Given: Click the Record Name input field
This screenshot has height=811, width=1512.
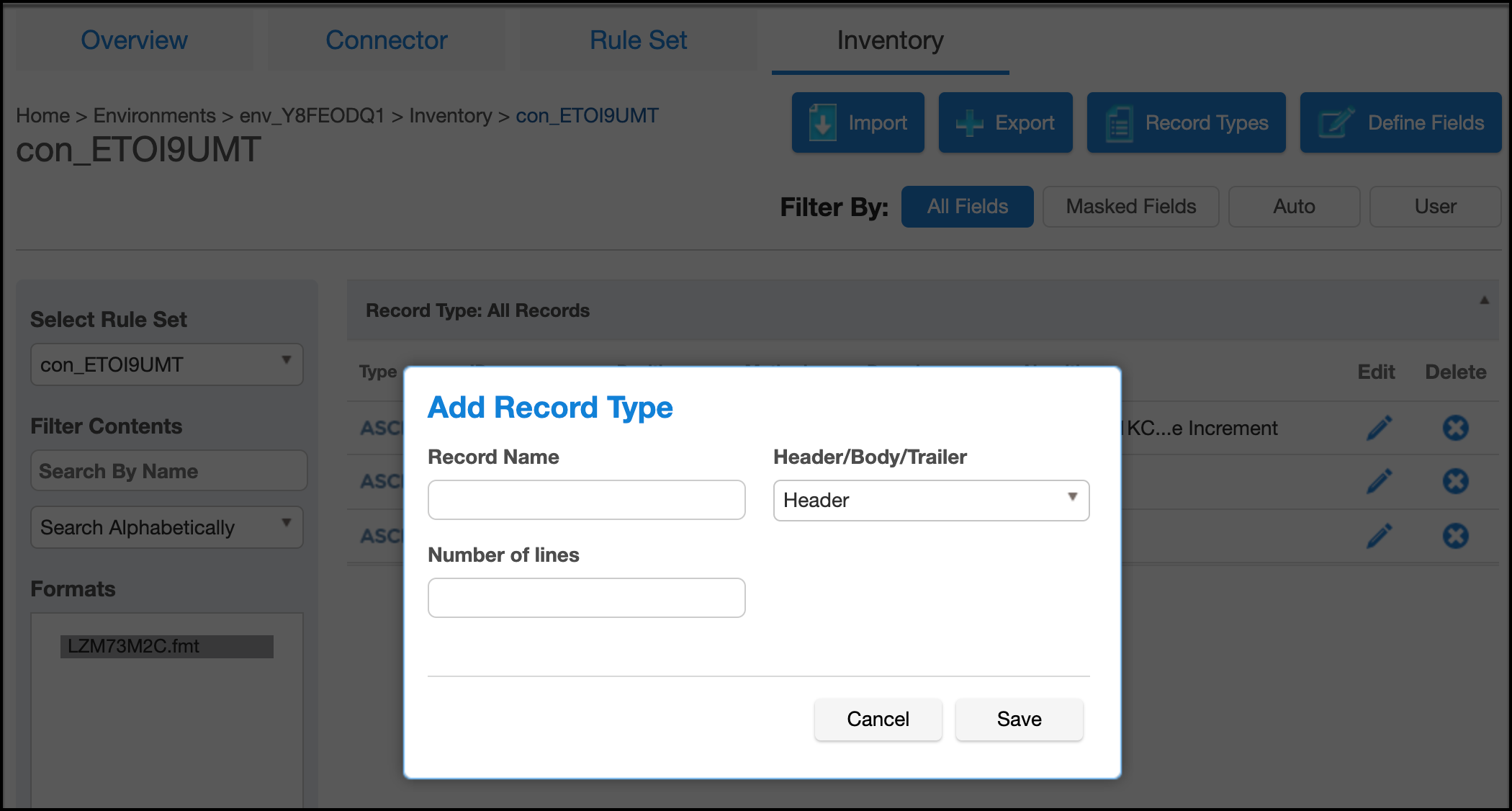Looking at the screenshot, I should click(586, 500).
